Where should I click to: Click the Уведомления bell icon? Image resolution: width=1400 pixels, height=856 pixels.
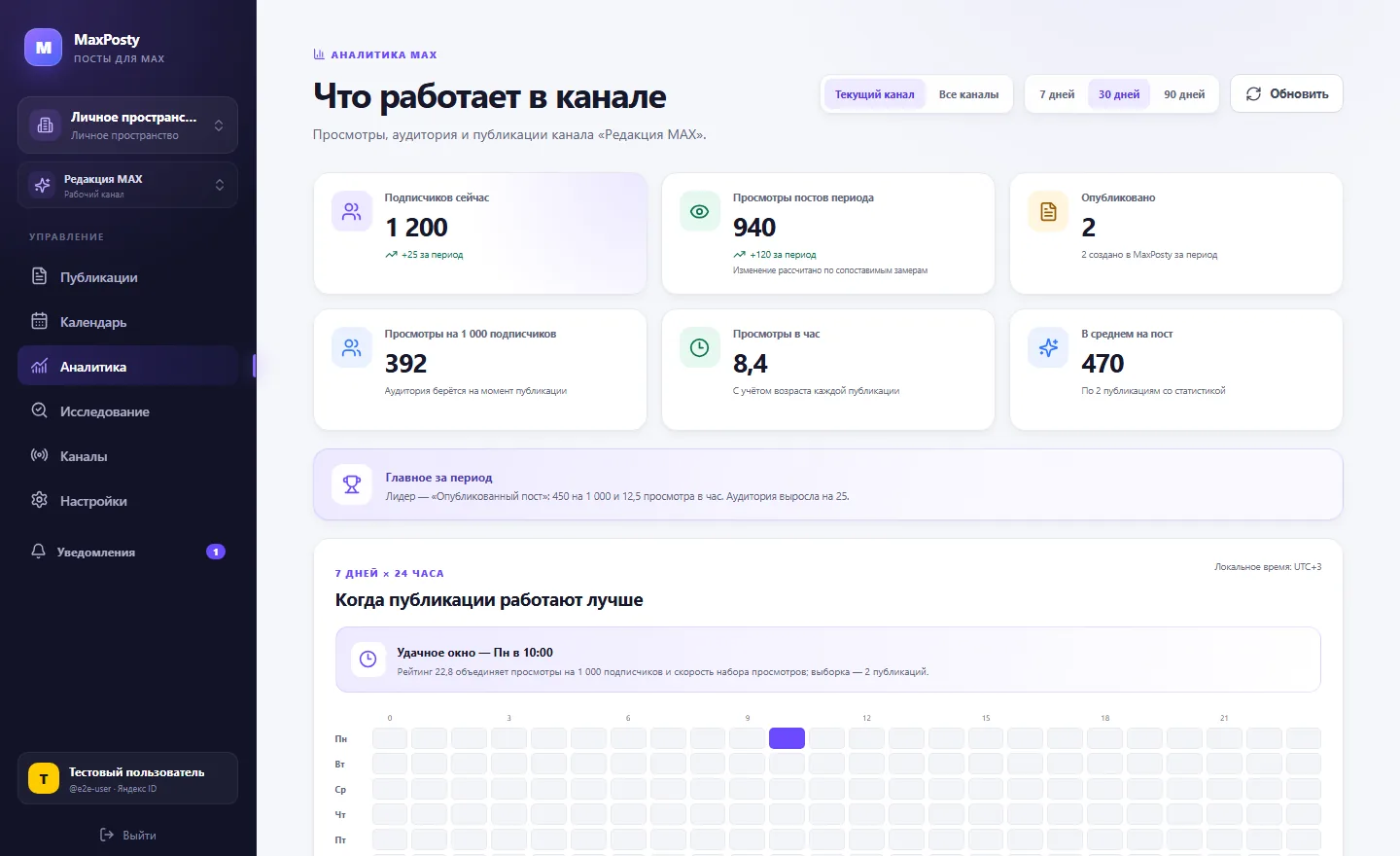pos(38,552)
